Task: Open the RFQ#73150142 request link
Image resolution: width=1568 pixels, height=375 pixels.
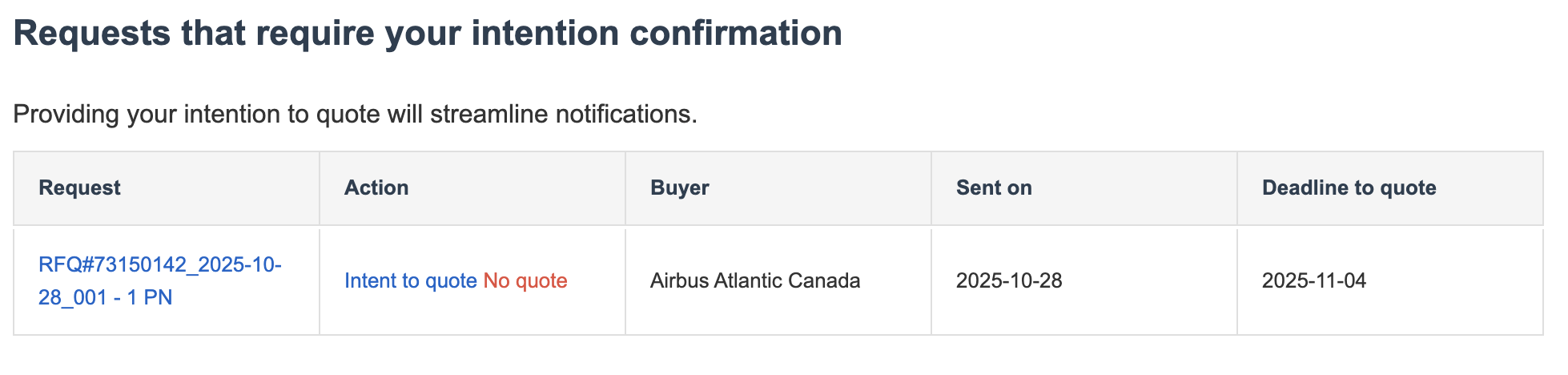Action: click(x=159, y=265)
